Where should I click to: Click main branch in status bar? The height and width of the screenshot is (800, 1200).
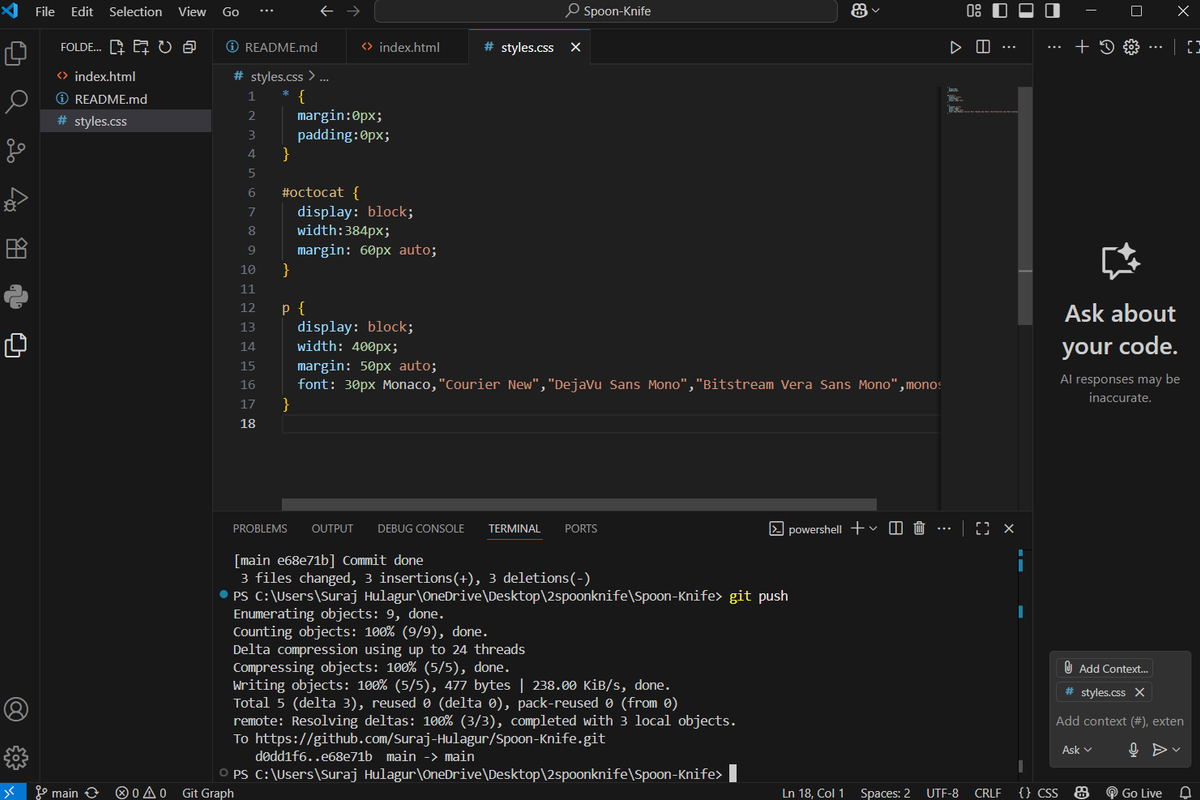(x=56, y=792)
